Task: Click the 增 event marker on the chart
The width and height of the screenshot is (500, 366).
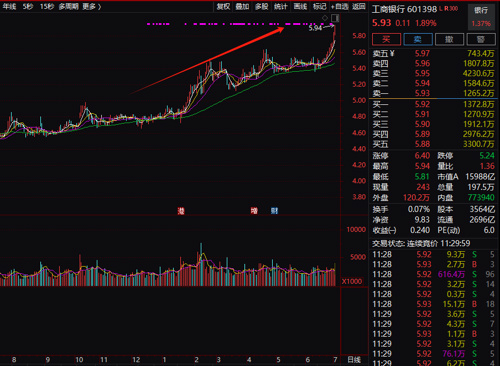Action: tap(254, 211)
